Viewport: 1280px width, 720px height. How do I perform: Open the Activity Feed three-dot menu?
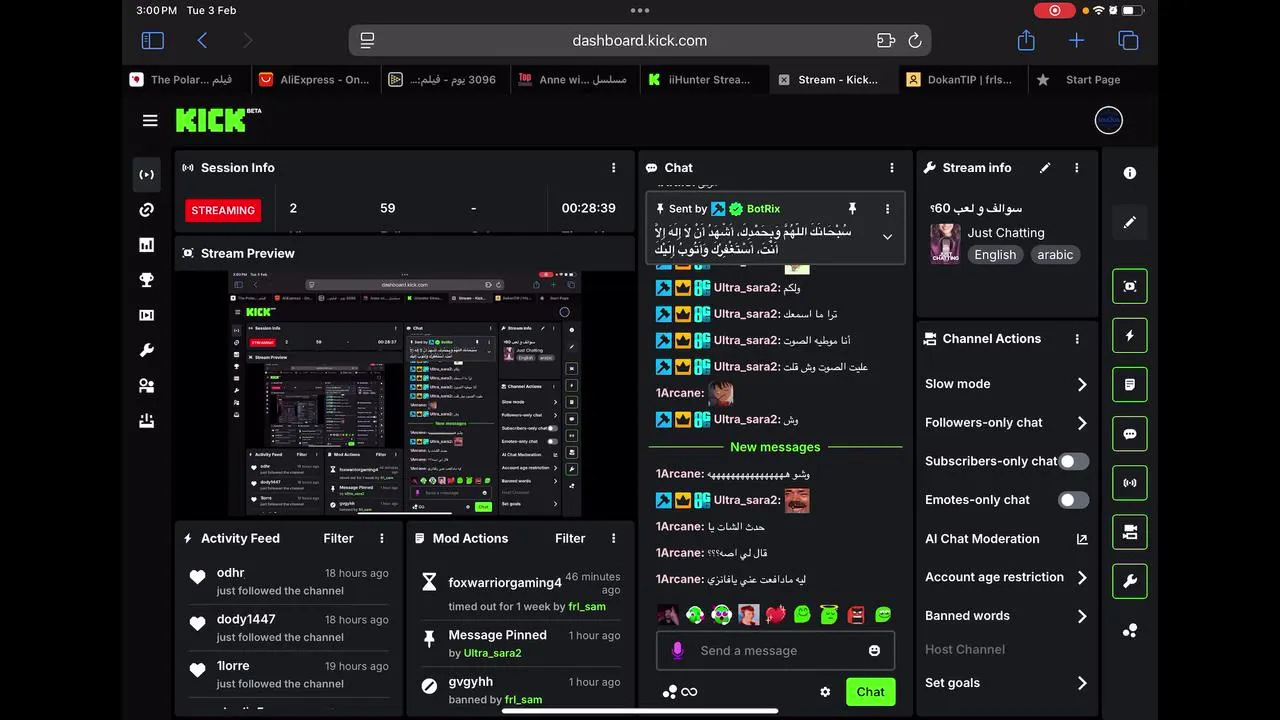pyautogui.click(x=382, y=538)
